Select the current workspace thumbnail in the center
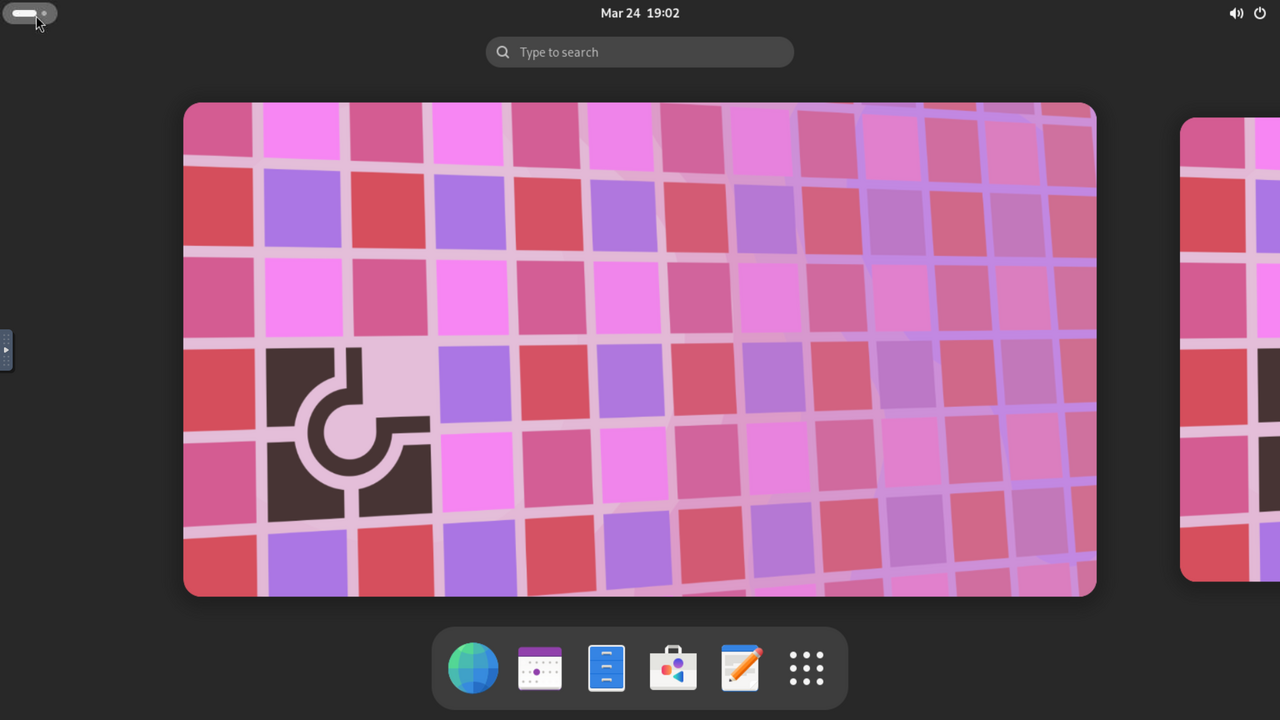Viewport: 1280px width, 720px height. pos(640,349)
